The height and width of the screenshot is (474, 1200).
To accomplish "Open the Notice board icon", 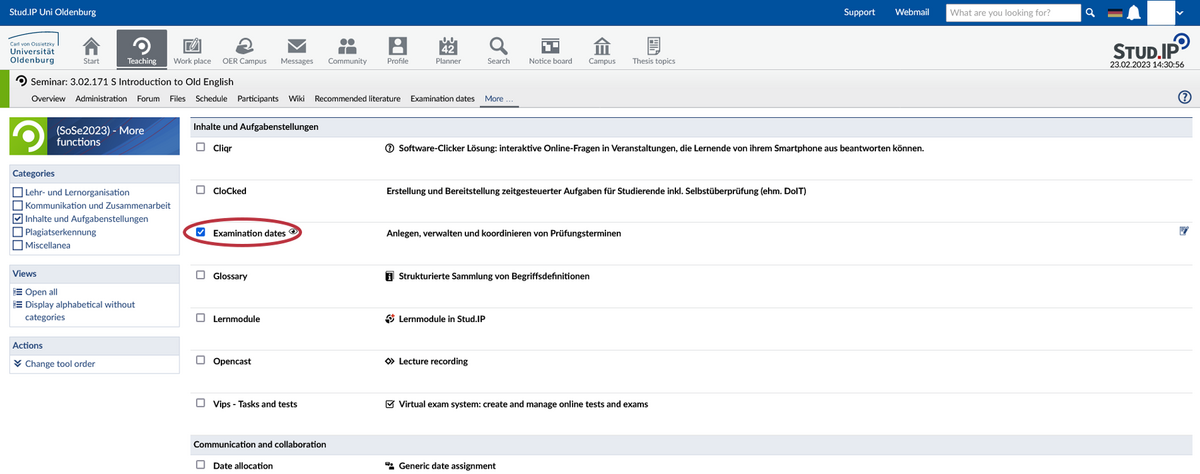I will 550,47.
